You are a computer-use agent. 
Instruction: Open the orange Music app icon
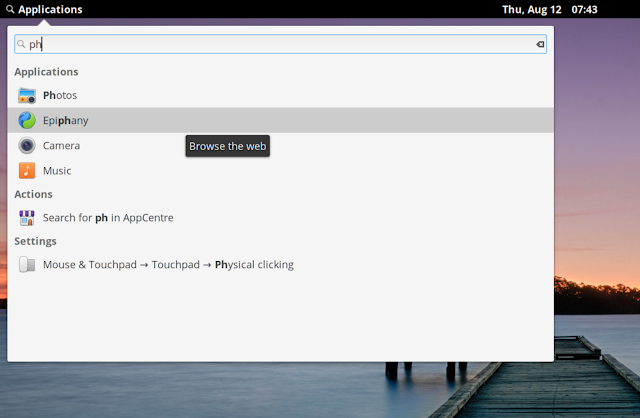coord(27,171)
